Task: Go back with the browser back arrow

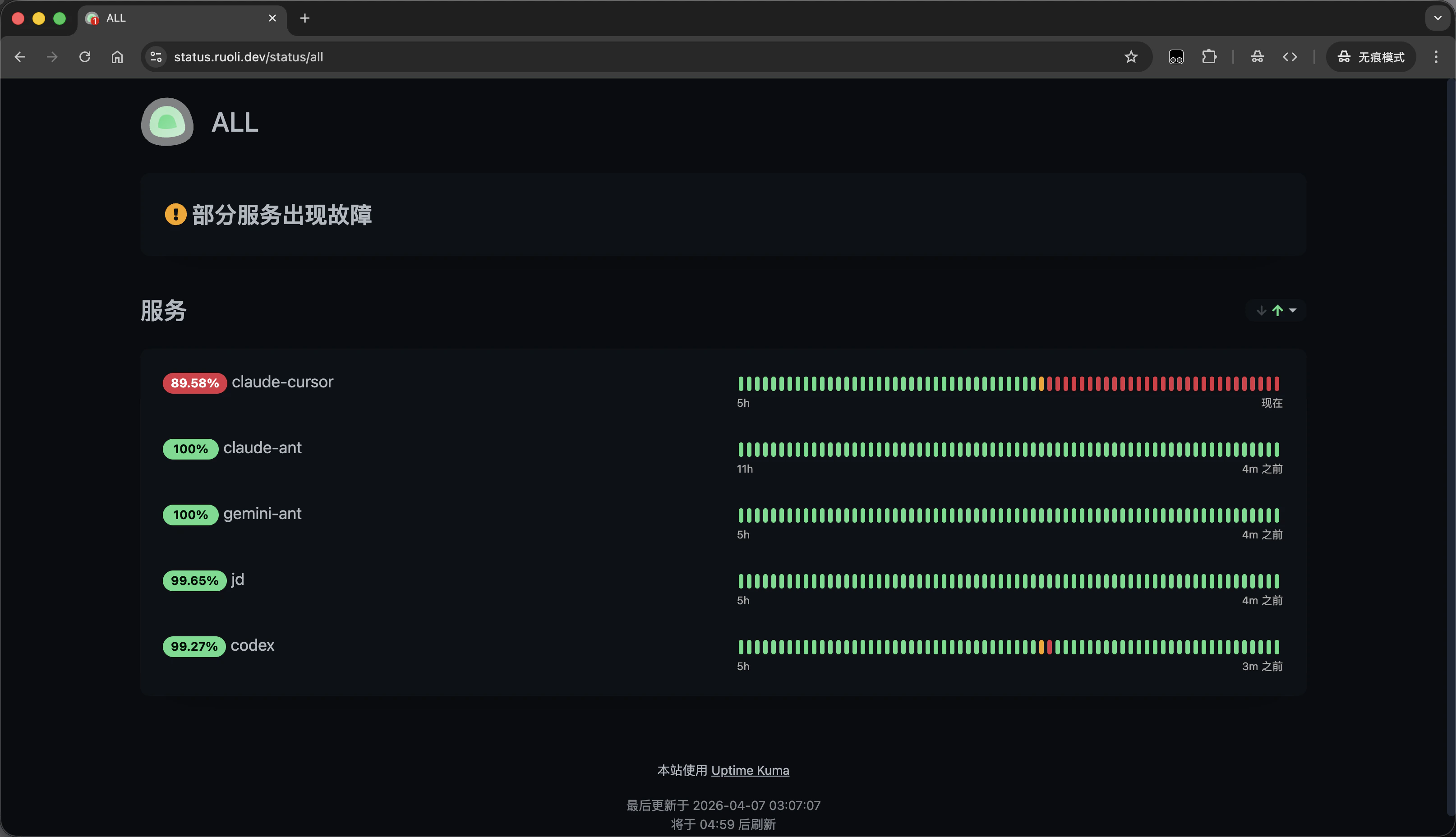Action: click(x=20, y=57)
